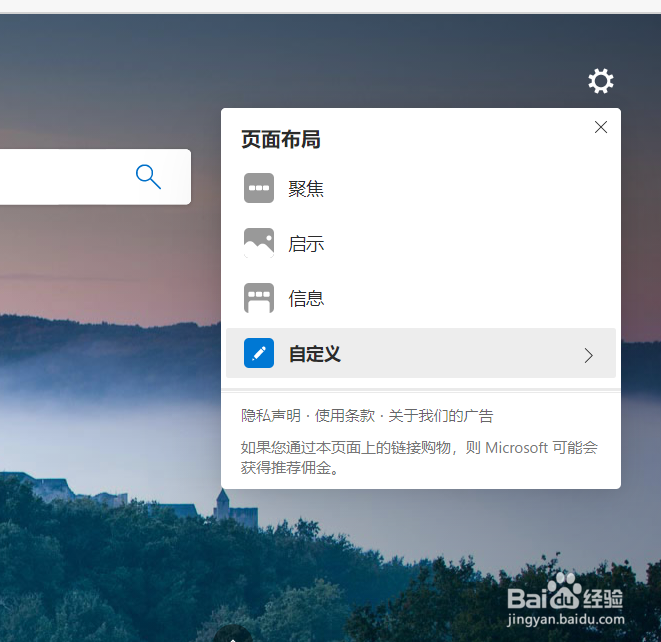The width and height of the screenshot is (661, 642).
Task: Click the 启示 picture layout icon
Action: coord(259,243)
